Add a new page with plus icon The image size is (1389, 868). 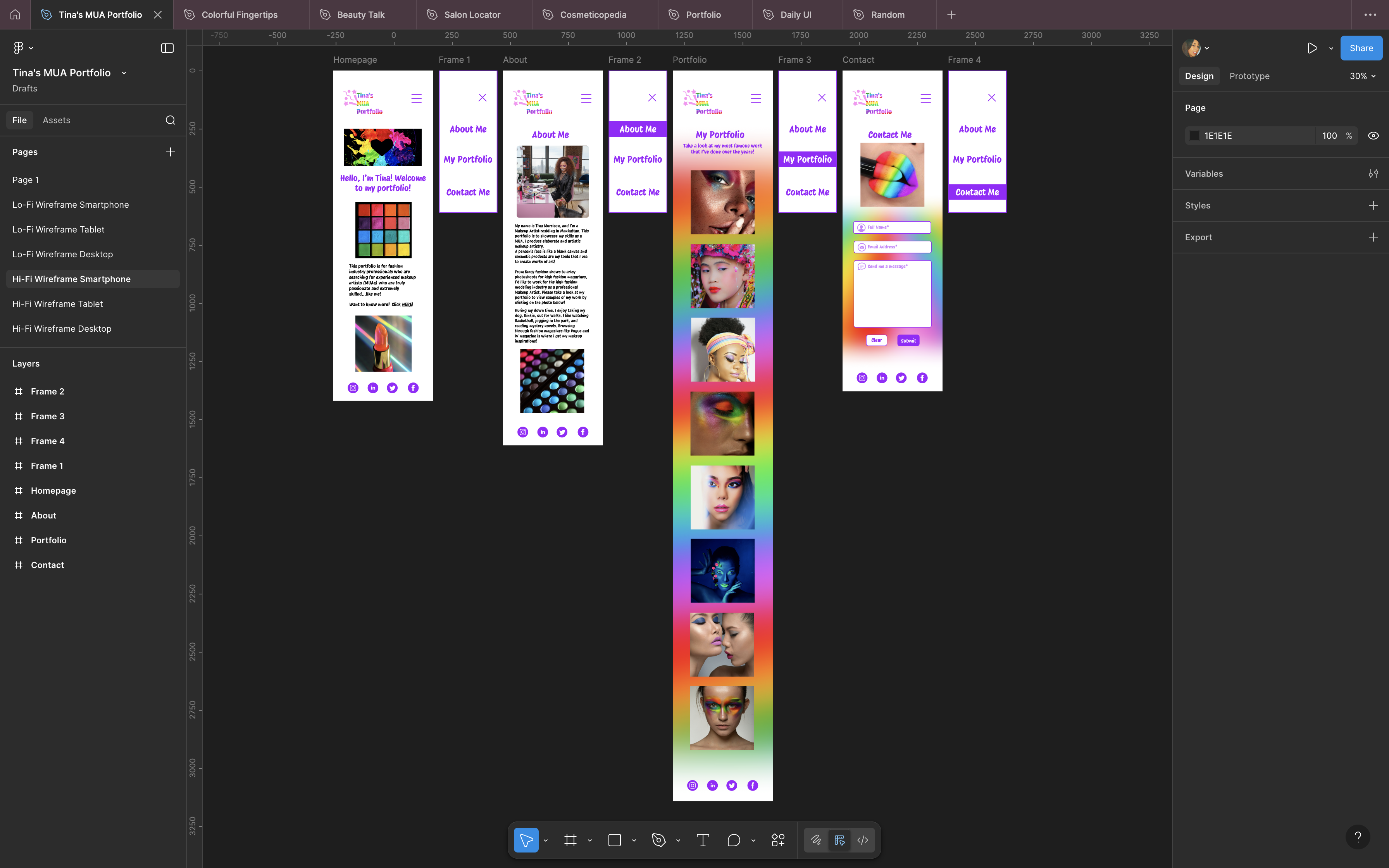[171, 152]
